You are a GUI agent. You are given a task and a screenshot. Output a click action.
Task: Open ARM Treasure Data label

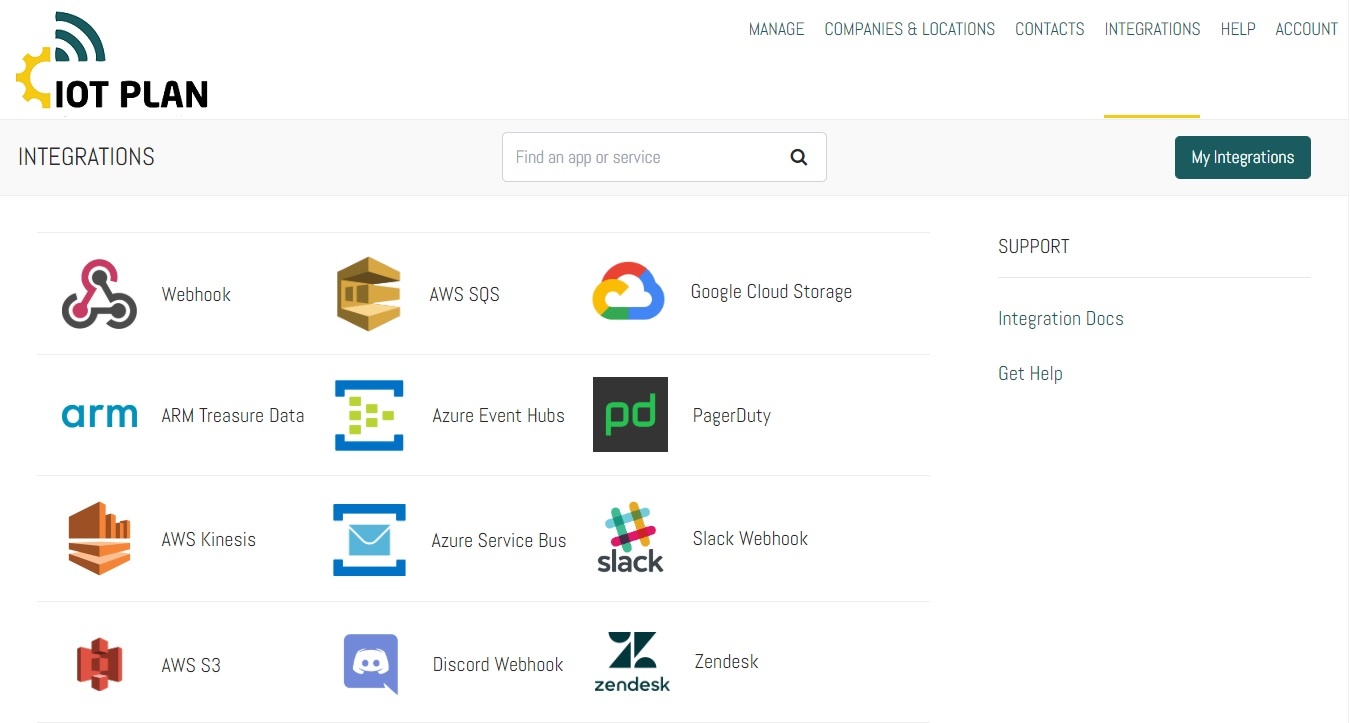tap(233, 415)
